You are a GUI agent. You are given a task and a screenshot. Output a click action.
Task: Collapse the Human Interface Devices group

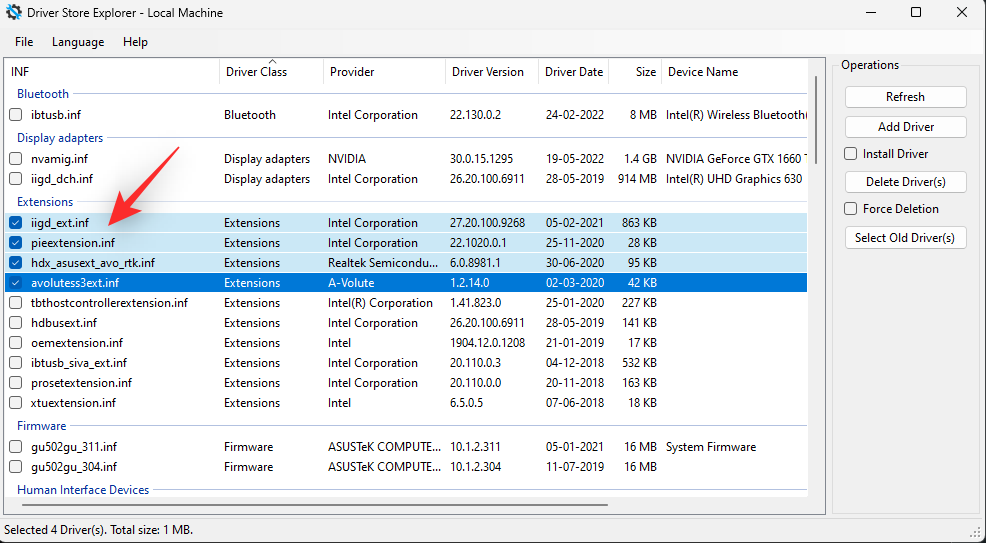[x=83, y=490]
